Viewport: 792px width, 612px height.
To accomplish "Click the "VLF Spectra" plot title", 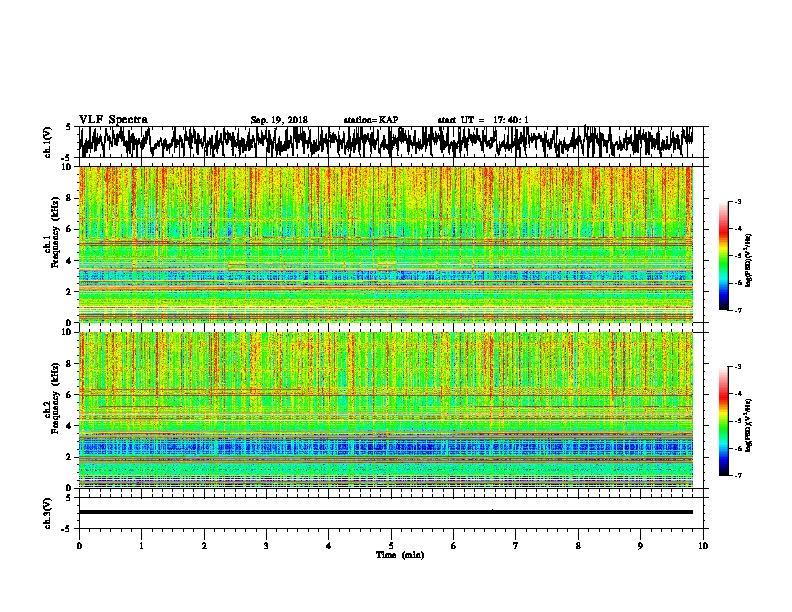I will [113, 120].
